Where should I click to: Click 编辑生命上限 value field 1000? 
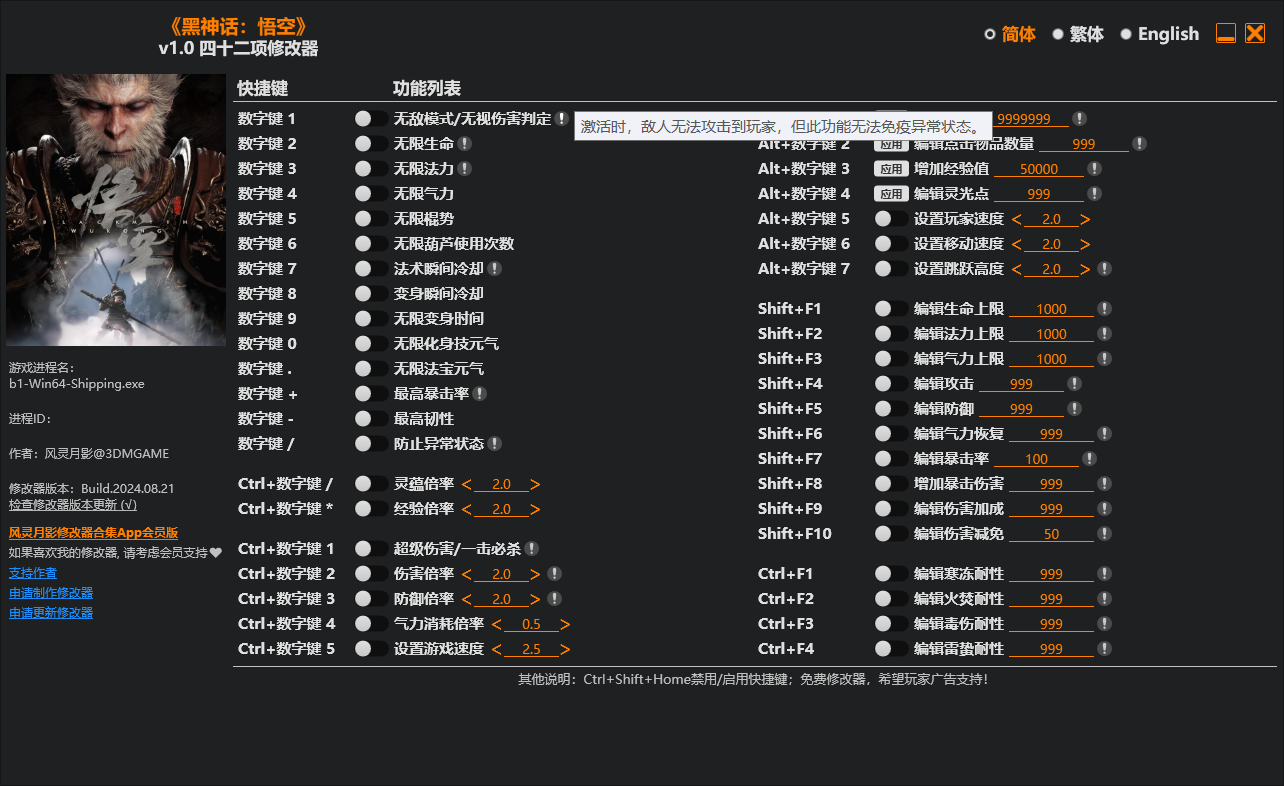[x=1051, y=309]
